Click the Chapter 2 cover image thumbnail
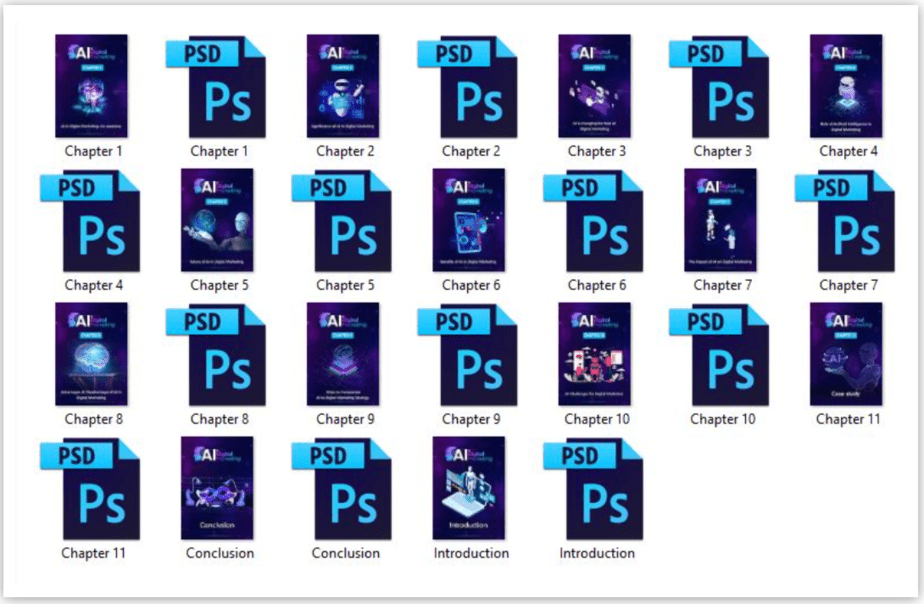 [343, 86]
